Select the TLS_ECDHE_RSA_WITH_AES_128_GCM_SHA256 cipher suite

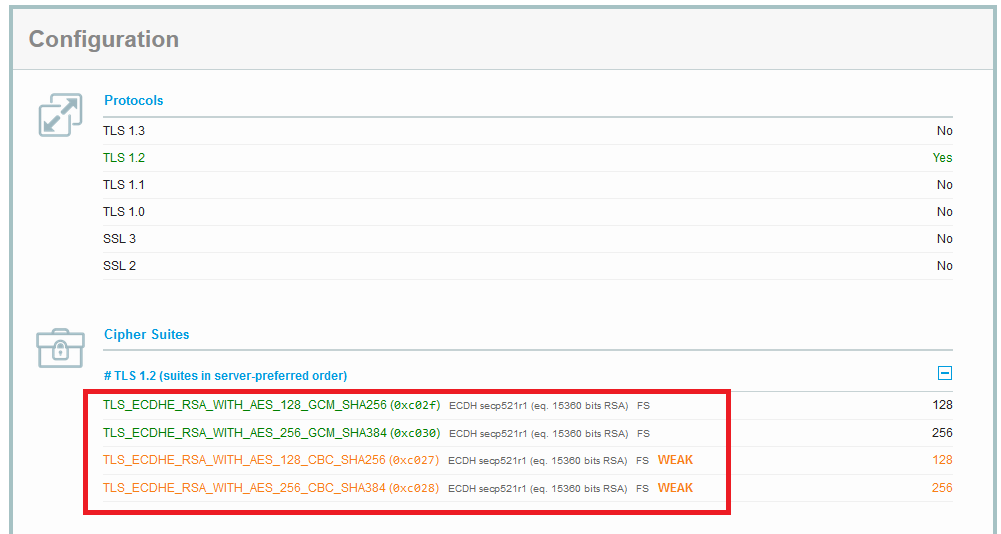point(244,405)
